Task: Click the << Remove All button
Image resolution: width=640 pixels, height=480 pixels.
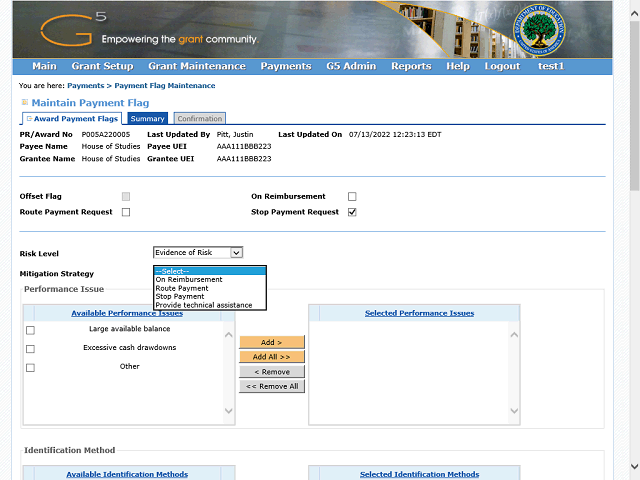Action: point(272,386)
